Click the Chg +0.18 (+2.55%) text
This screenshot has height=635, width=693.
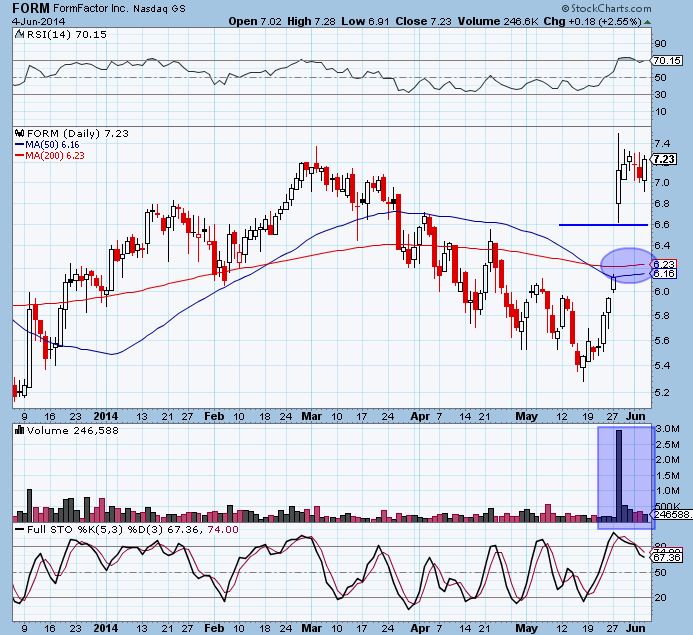(x=592, y=21)
